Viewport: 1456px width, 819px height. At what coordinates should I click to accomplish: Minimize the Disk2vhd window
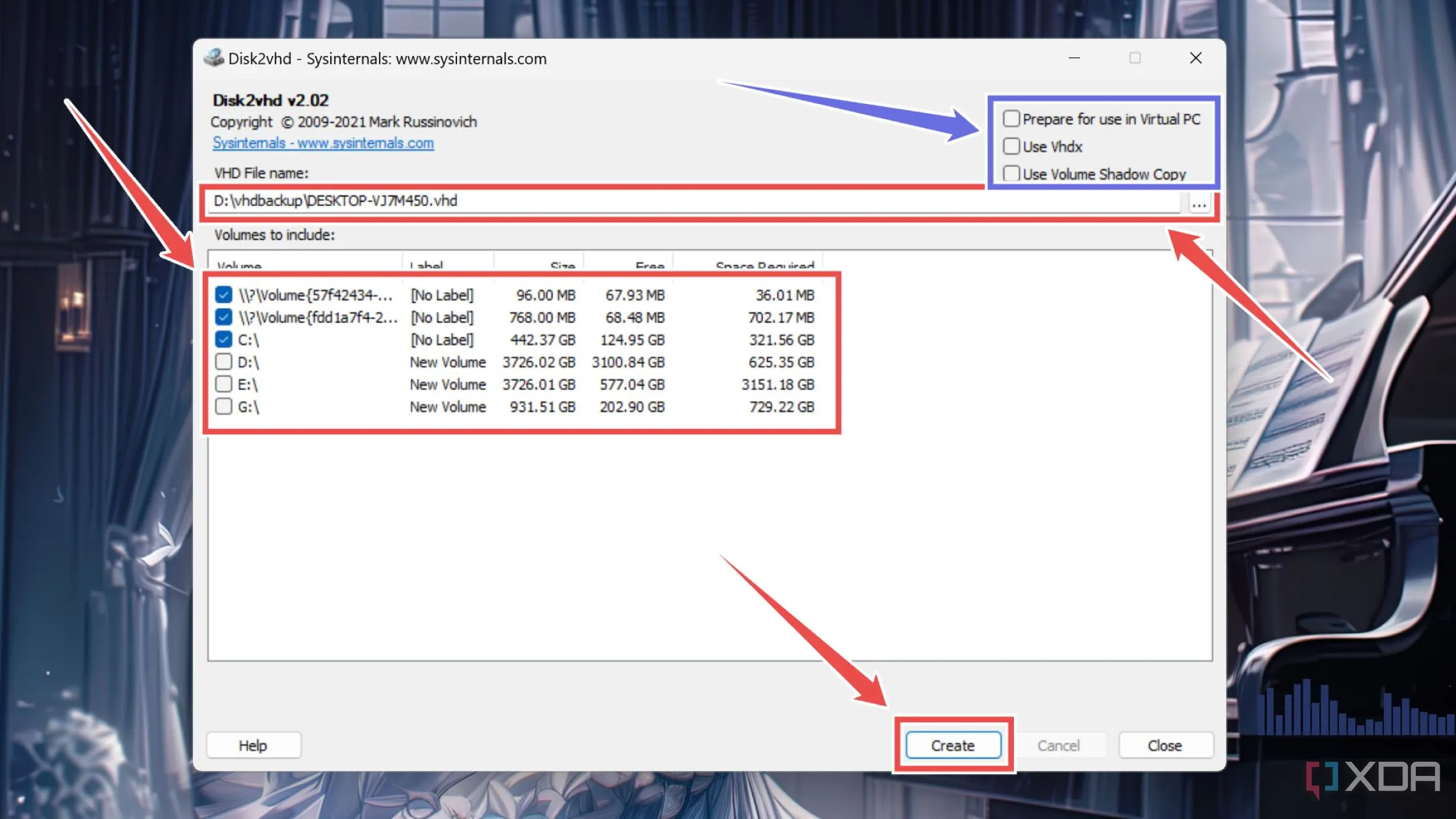tap(1074, 58)
